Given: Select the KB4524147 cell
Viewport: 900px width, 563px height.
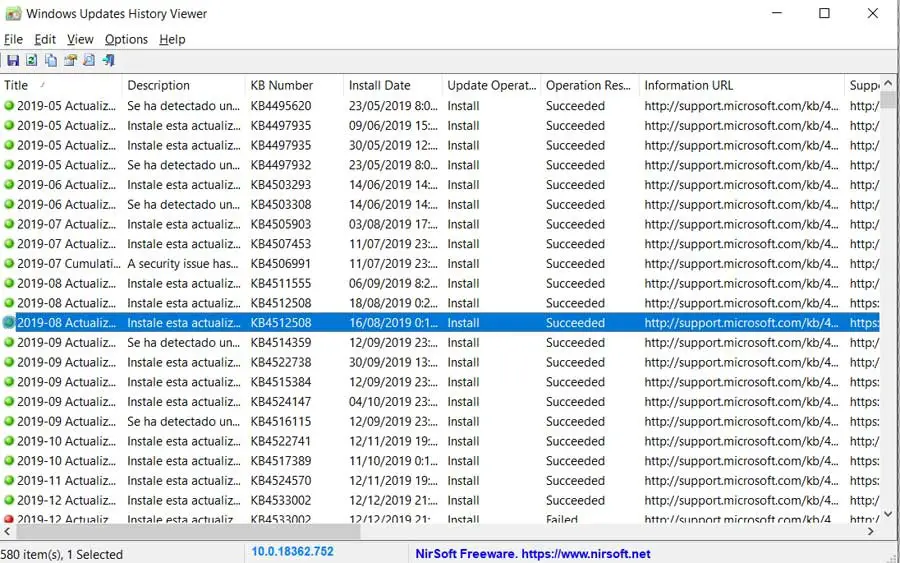Looking at the screenshot, I should tap(281, 402).
